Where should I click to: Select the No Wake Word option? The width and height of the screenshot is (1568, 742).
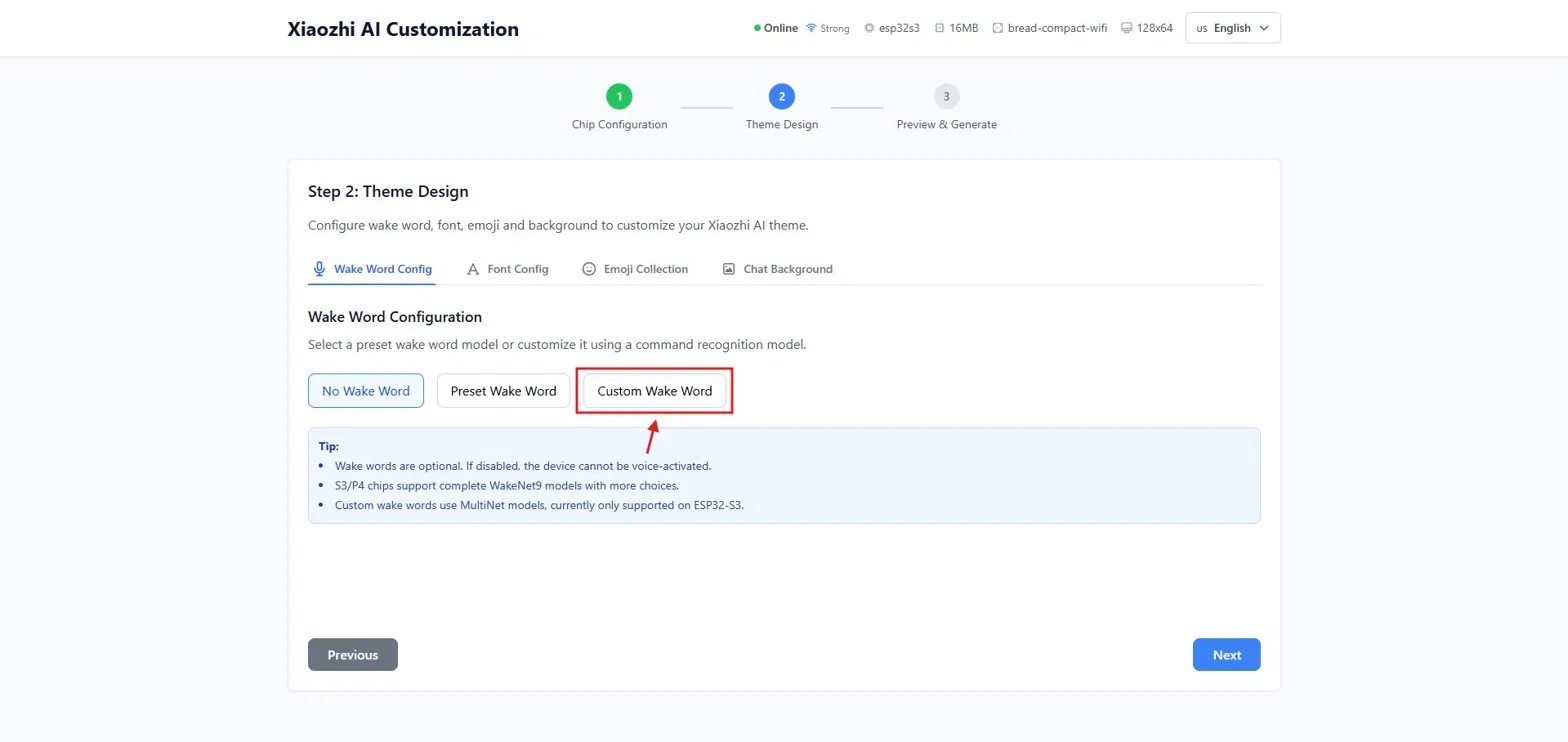366,391
